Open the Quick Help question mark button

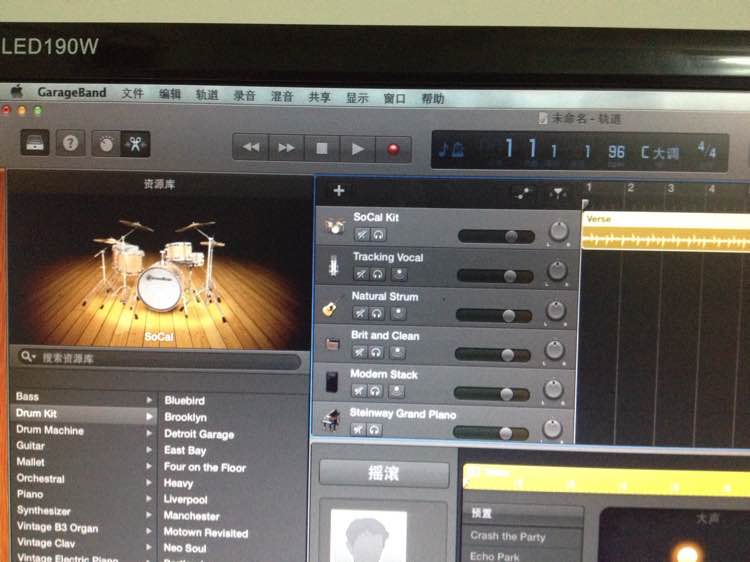(x=70, y=143)
